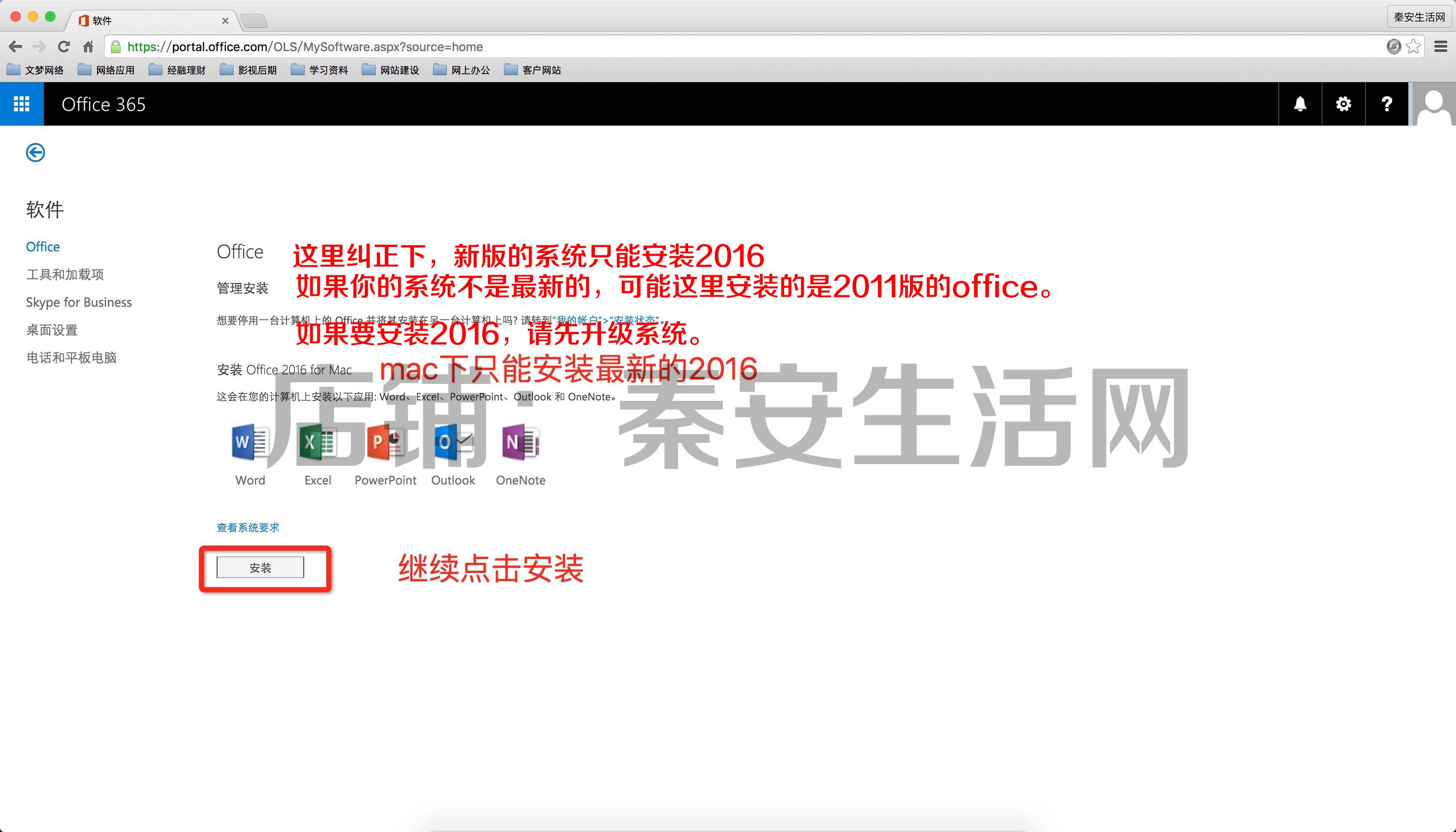
Task: Click the OneNote app icon
Action: tap(520, 442)
